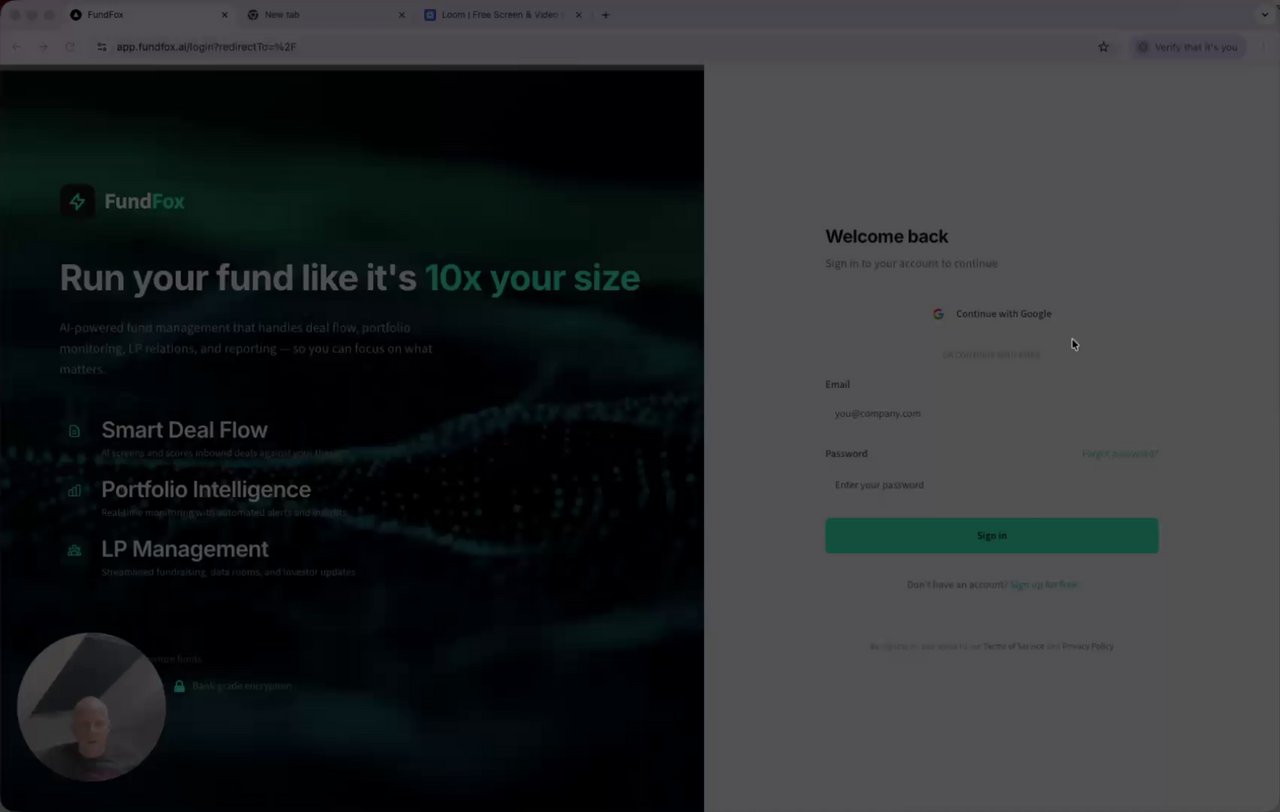
Task: Click the LP Management heading text
Action: point(185,549)
